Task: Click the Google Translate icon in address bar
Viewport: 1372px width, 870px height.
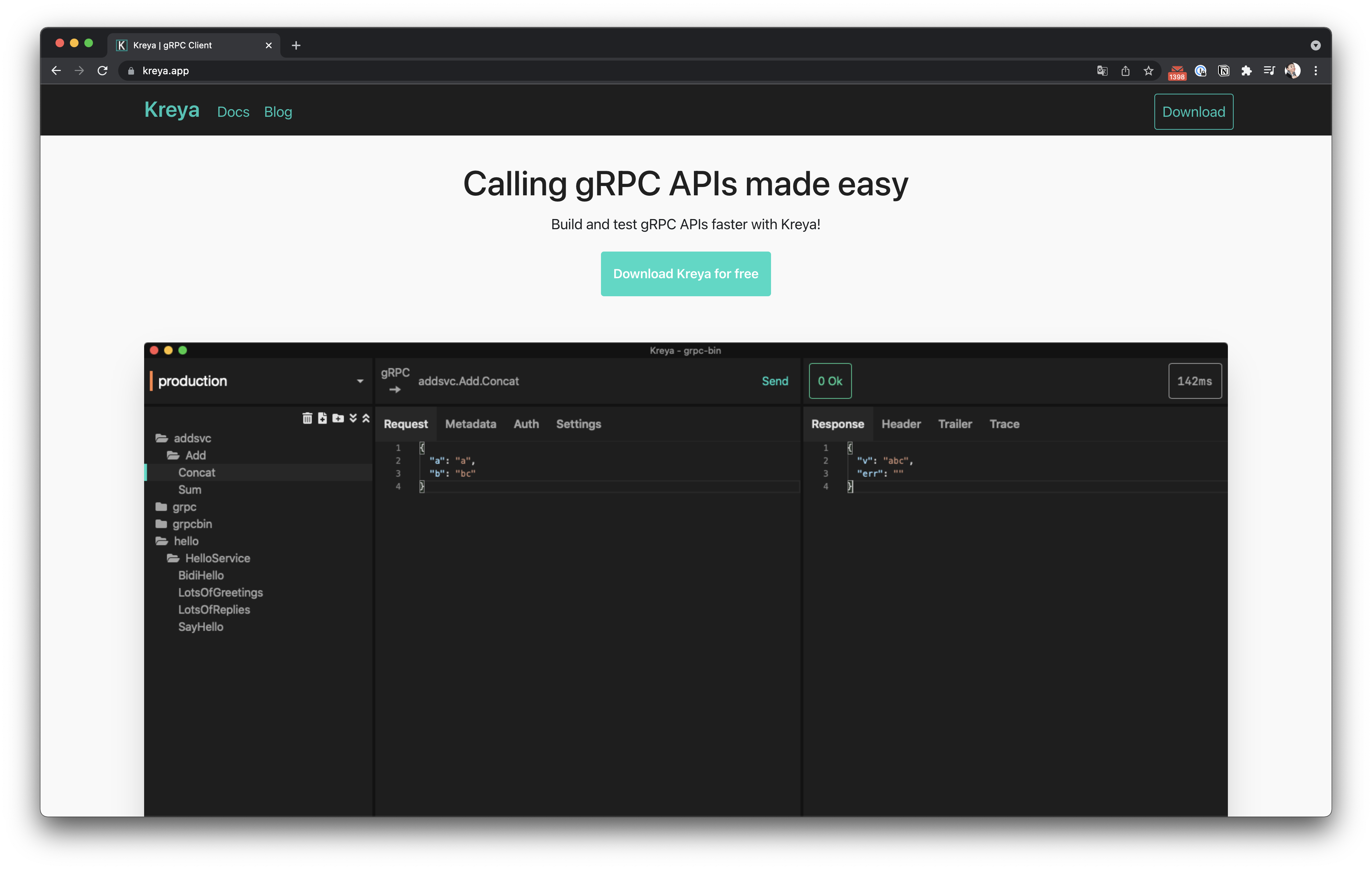Action: pyautogui.click(x=1102, y=71)
